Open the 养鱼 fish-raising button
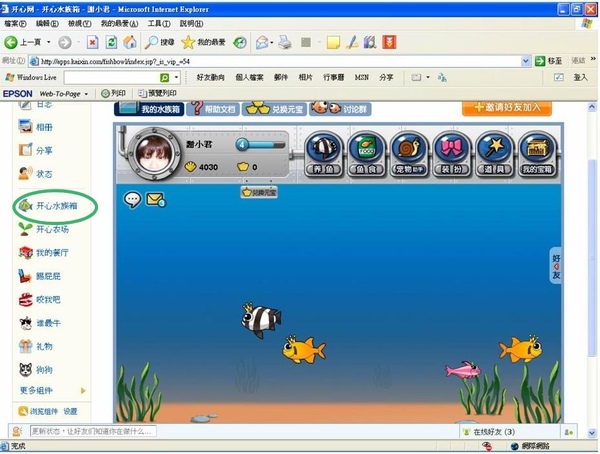Screen dimensions: 600x454 pyautogui.click(x=324, y=154)
